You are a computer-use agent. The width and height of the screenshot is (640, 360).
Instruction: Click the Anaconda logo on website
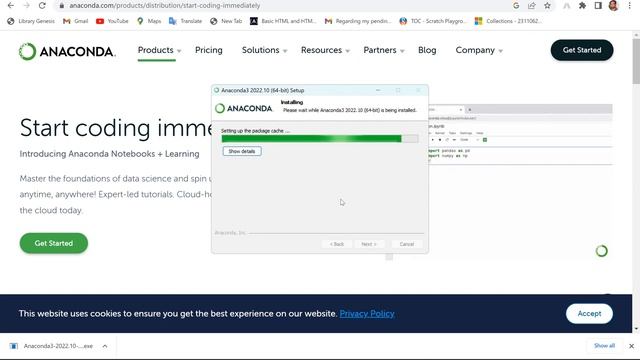pyautogui.click(x=67, y=51)
